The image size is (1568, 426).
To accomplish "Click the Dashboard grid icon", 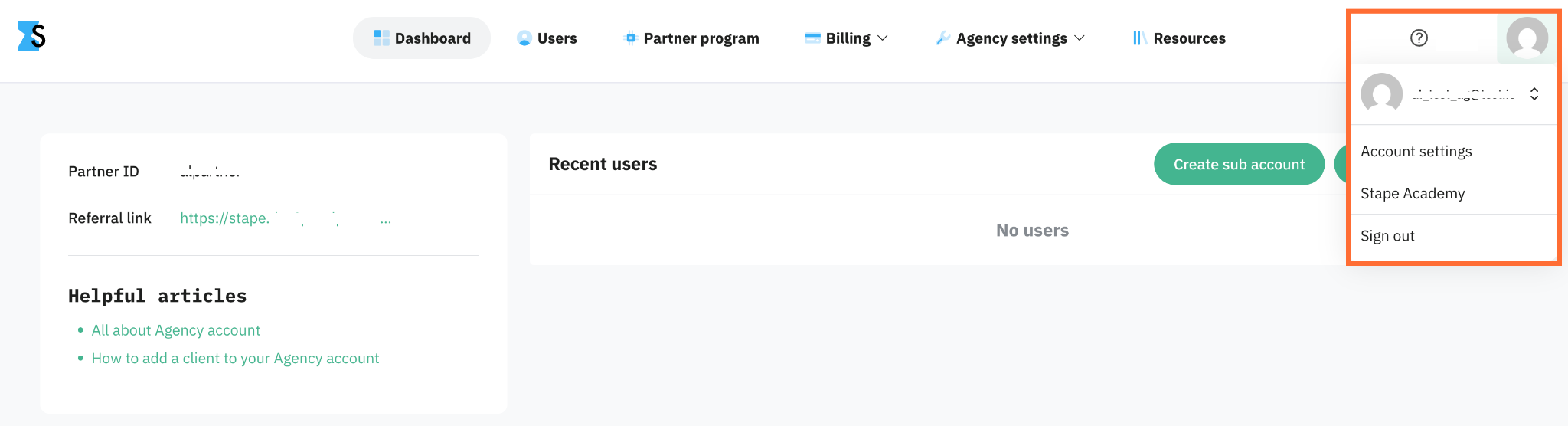I will [381, 38].
